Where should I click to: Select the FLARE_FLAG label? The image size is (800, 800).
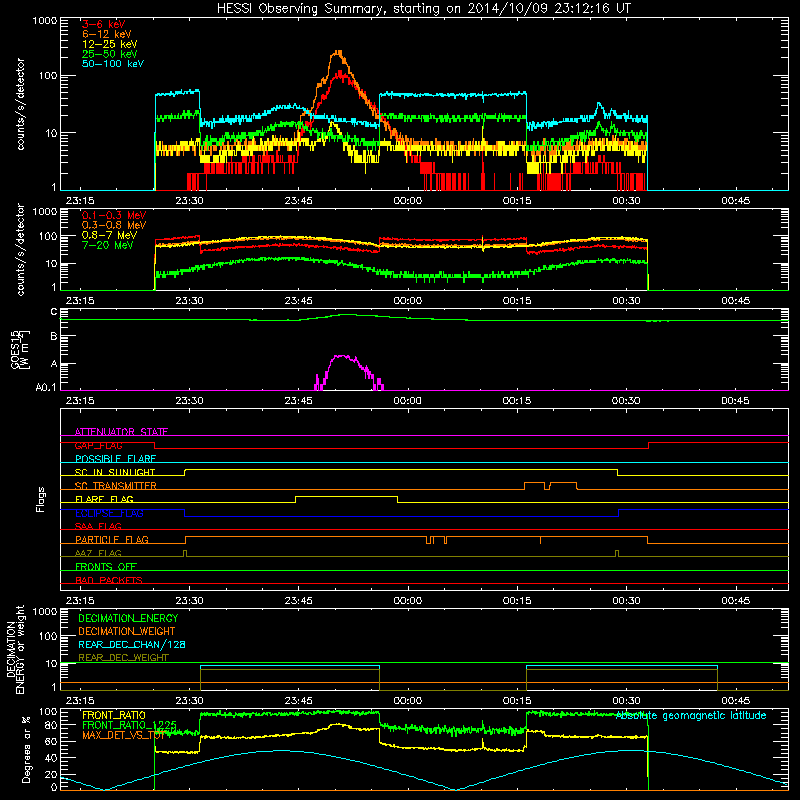click(104, 499)
